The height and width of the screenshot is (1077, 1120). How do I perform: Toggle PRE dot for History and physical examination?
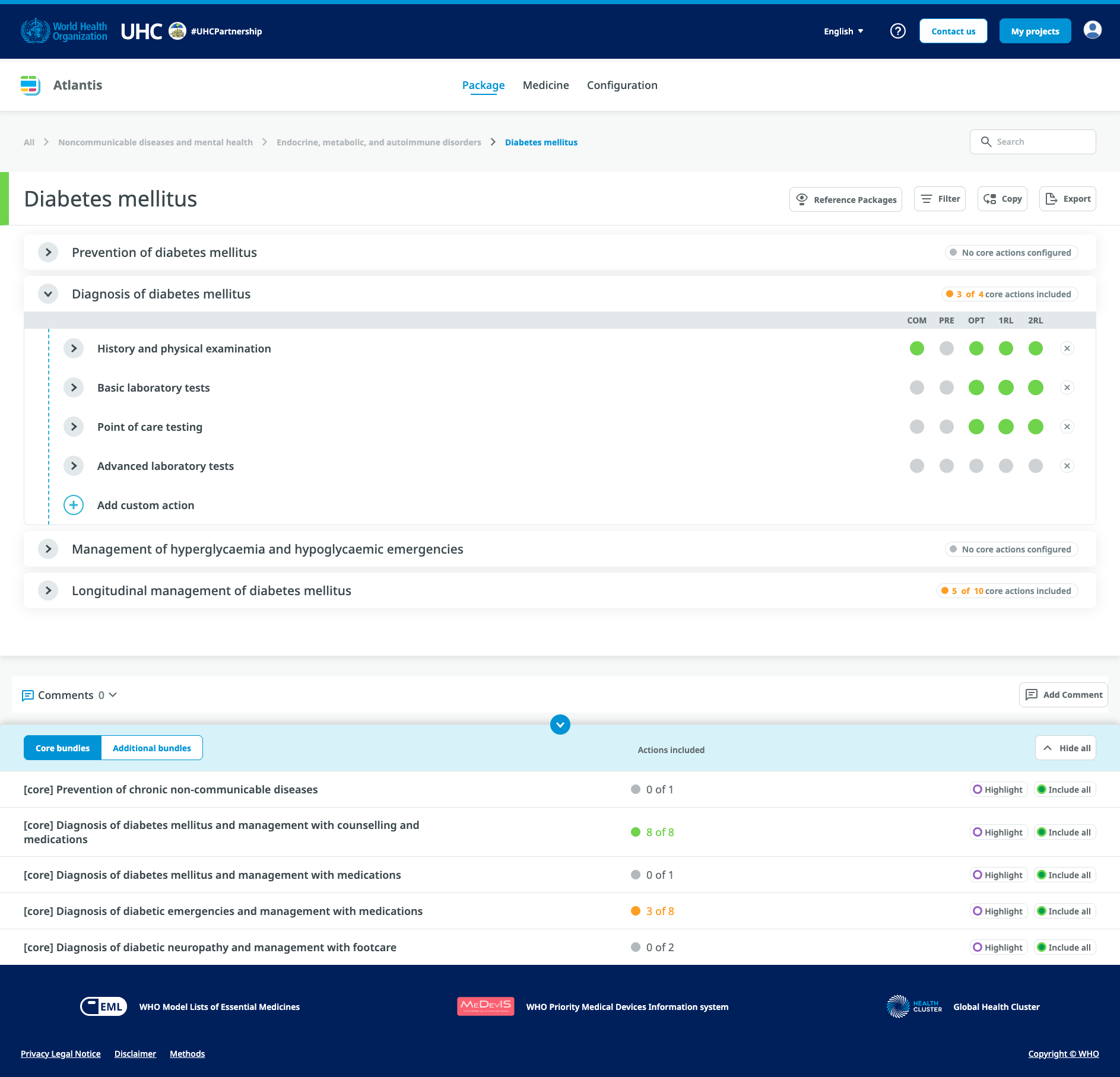[946, 348]
